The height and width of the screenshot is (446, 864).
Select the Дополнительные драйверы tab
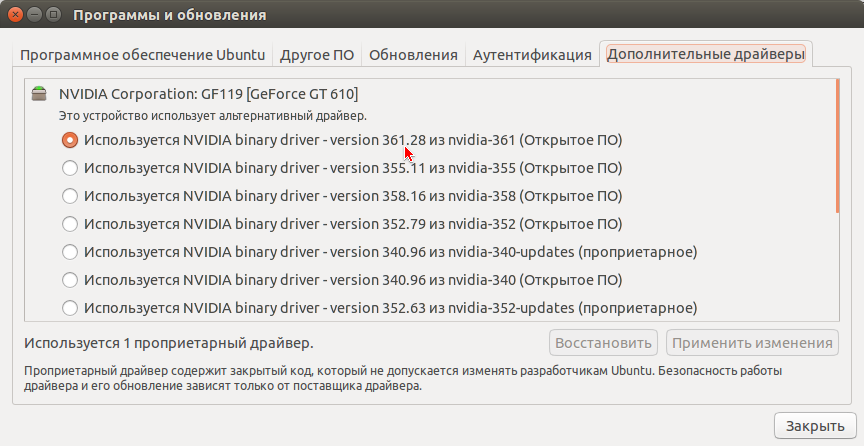(x=705, y=54)
